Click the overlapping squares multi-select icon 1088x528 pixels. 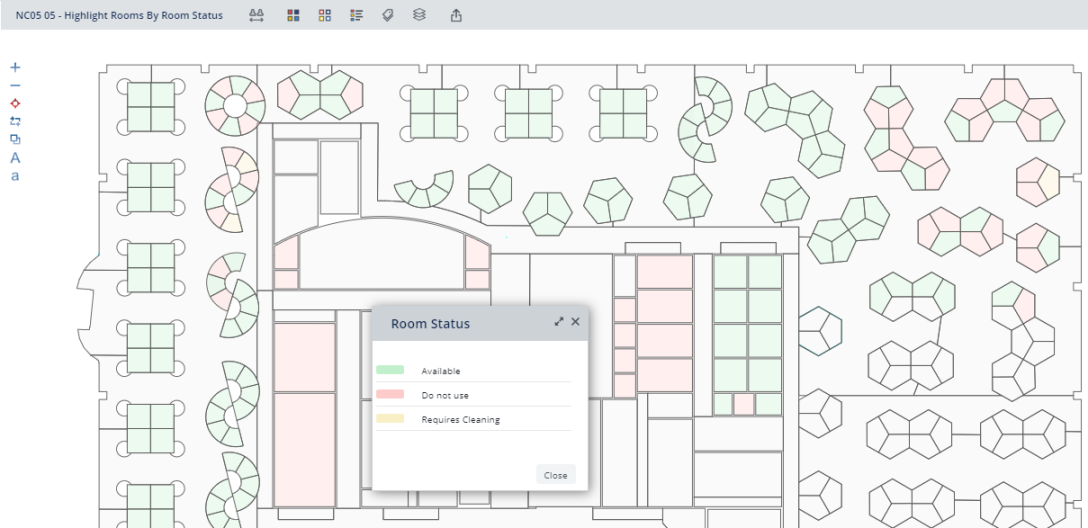[x=15, y=139]
